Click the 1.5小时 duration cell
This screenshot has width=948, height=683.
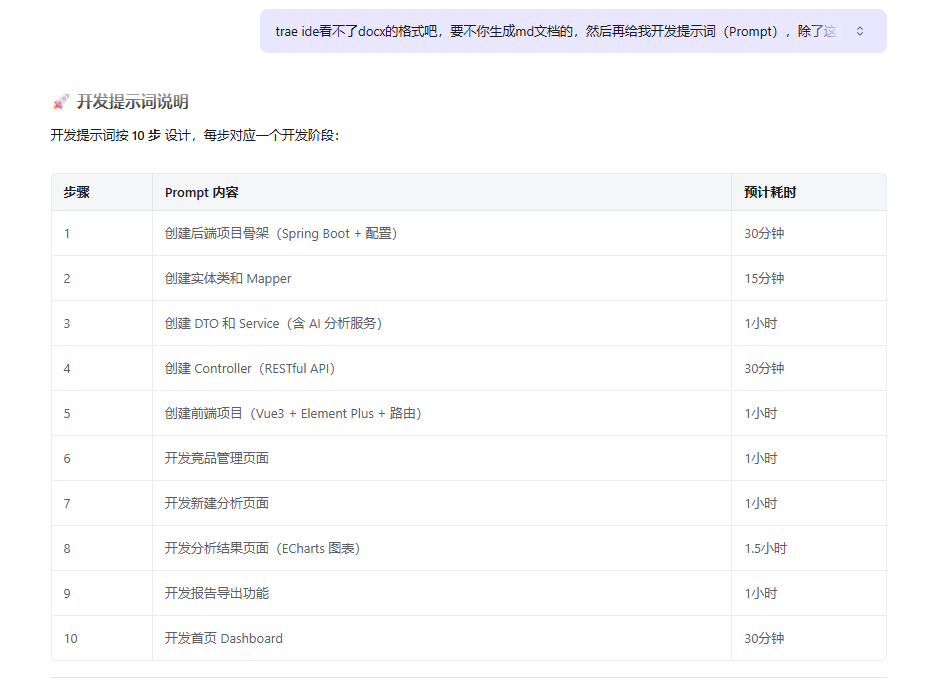pyautogui.click(x=765, y=549)
